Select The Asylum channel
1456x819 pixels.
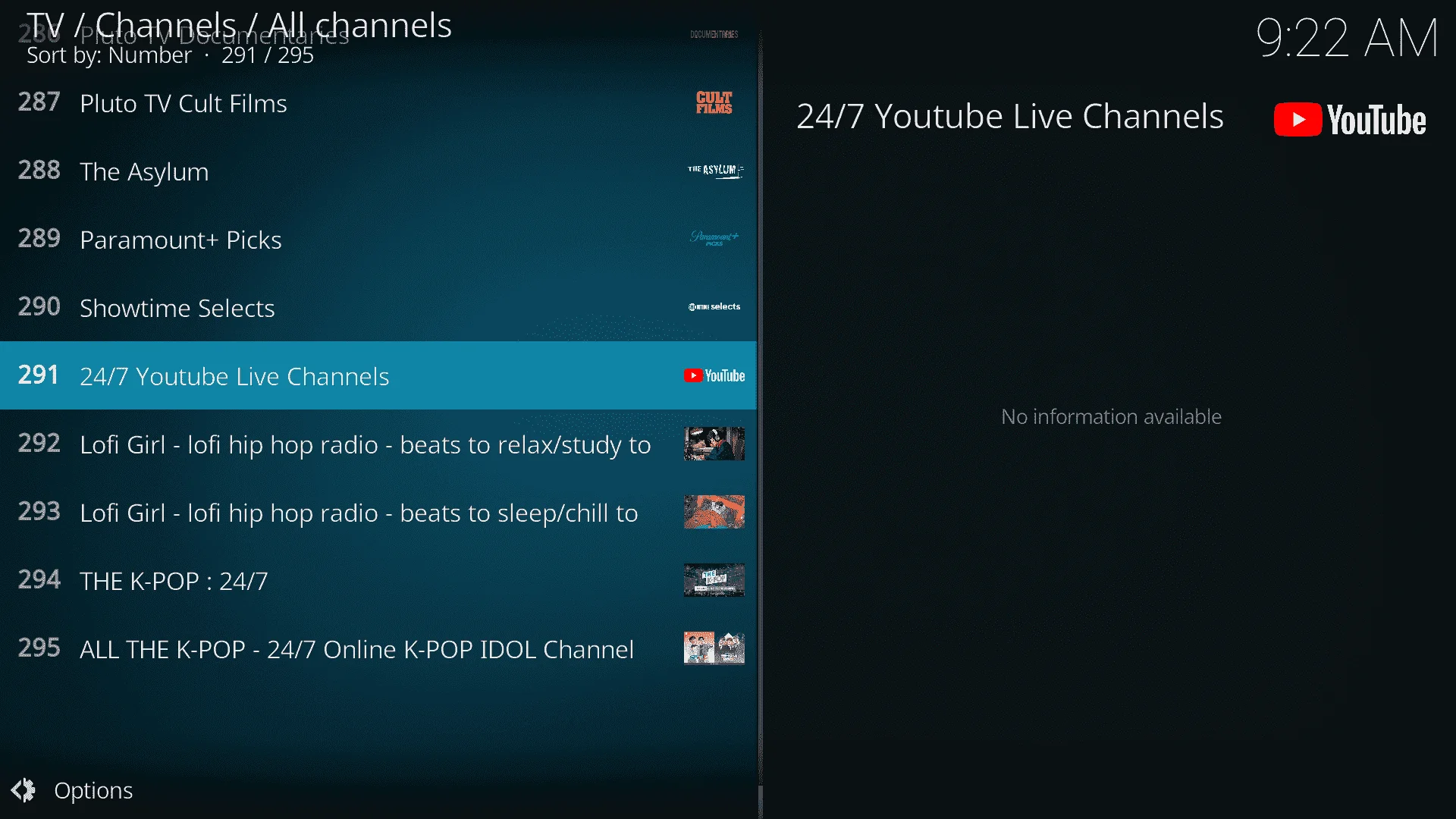[378, 171]
